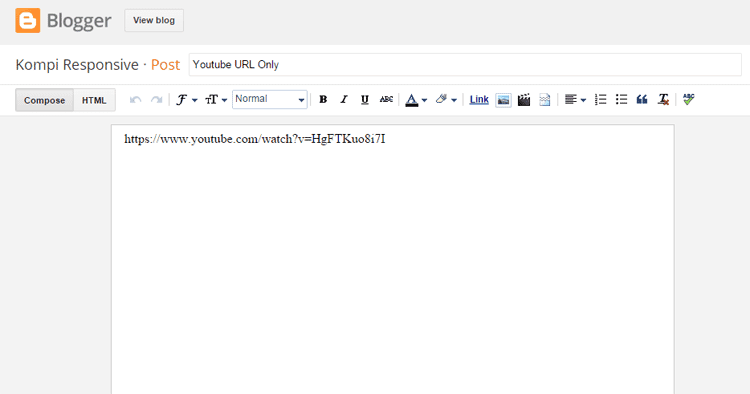Viewport: 750px width, 394px height.
Task: Click the Kompi Responsive blog name
Action: point(77,65)
